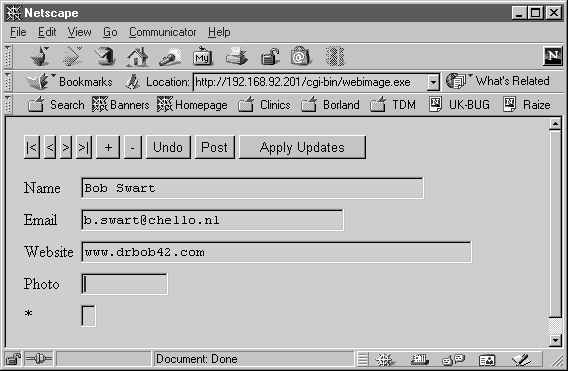Go to next record with > button
Screen dimensions: 568x371
point(66,147)
